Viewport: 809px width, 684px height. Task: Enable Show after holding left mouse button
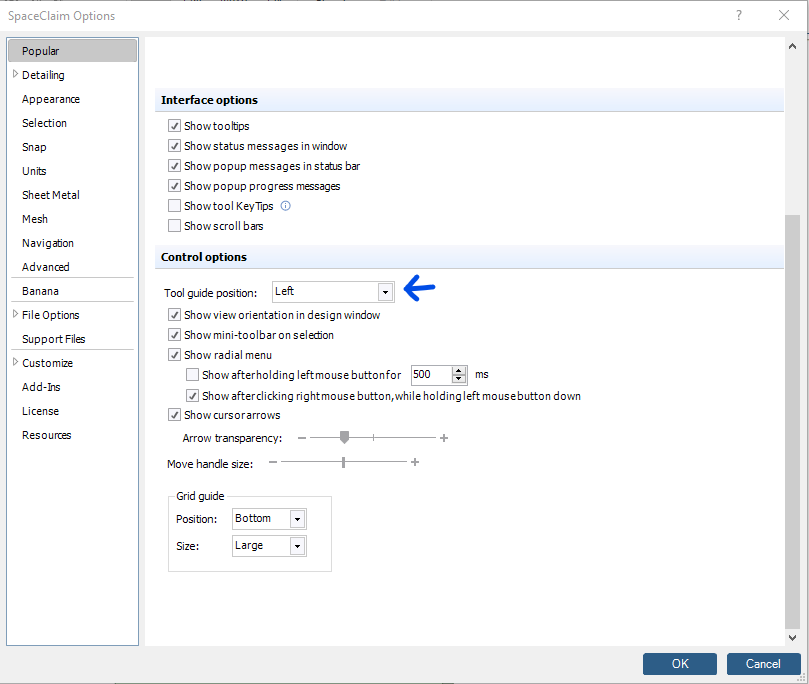coord(192,374)
